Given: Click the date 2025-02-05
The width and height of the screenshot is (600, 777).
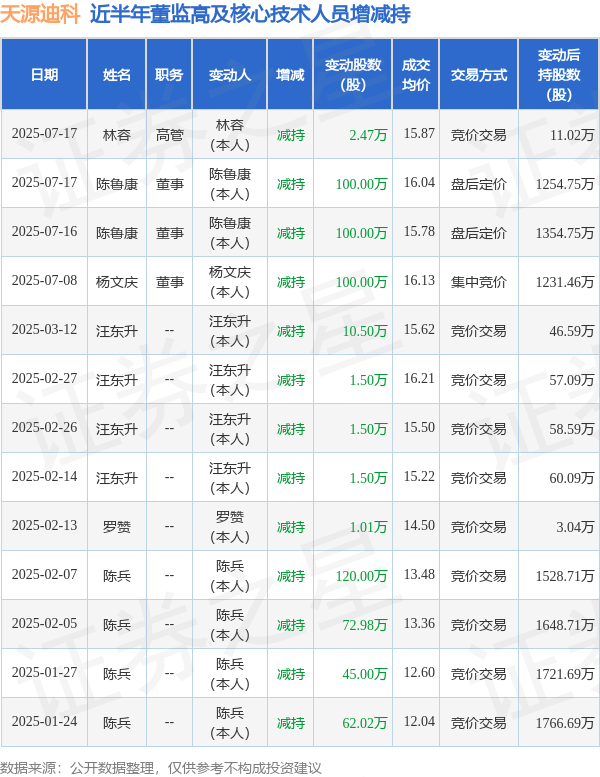Looking at the screenshot, I should click(45, 624).
